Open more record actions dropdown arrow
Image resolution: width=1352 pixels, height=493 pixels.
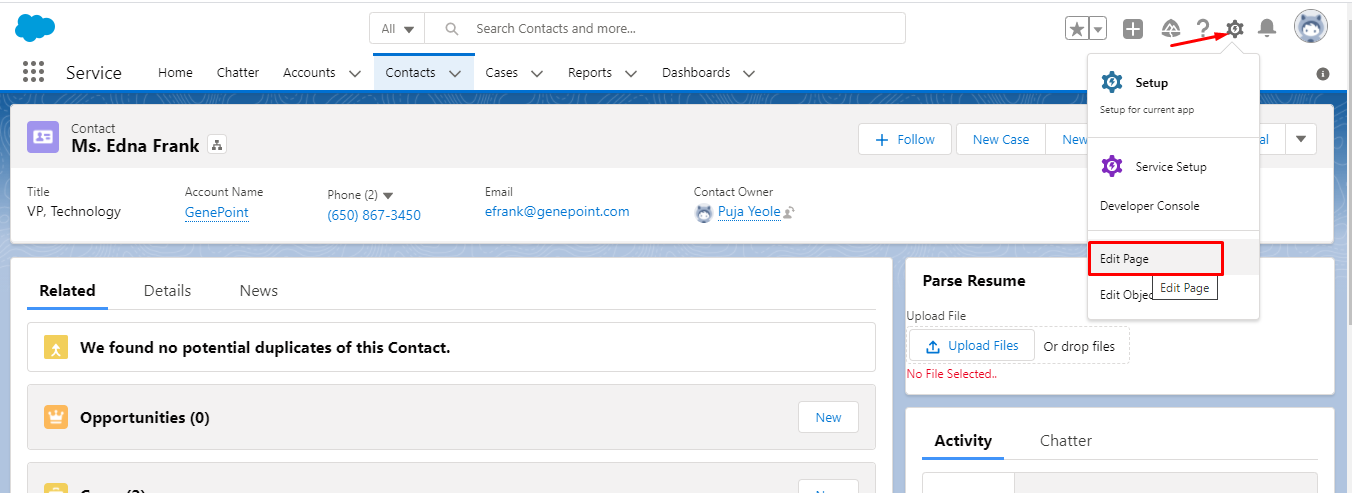tap(1300, 139)
